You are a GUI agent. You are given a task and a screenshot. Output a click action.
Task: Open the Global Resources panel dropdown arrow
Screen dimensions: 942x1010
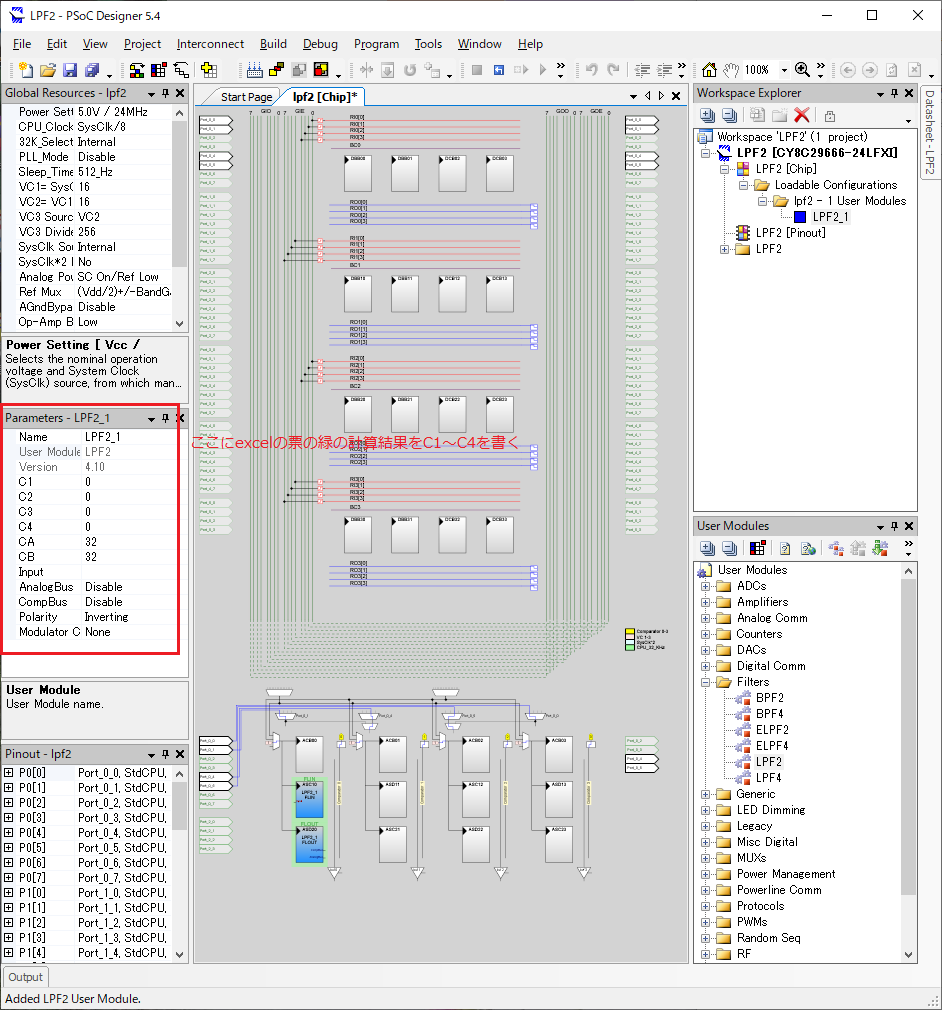(151, 94)
